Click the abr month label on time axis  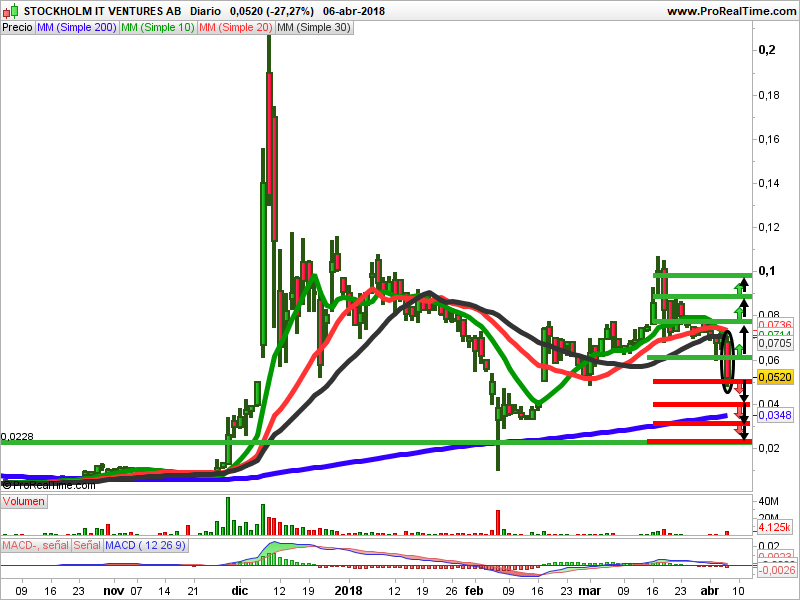pyautogui.click(x=710, y=591)
